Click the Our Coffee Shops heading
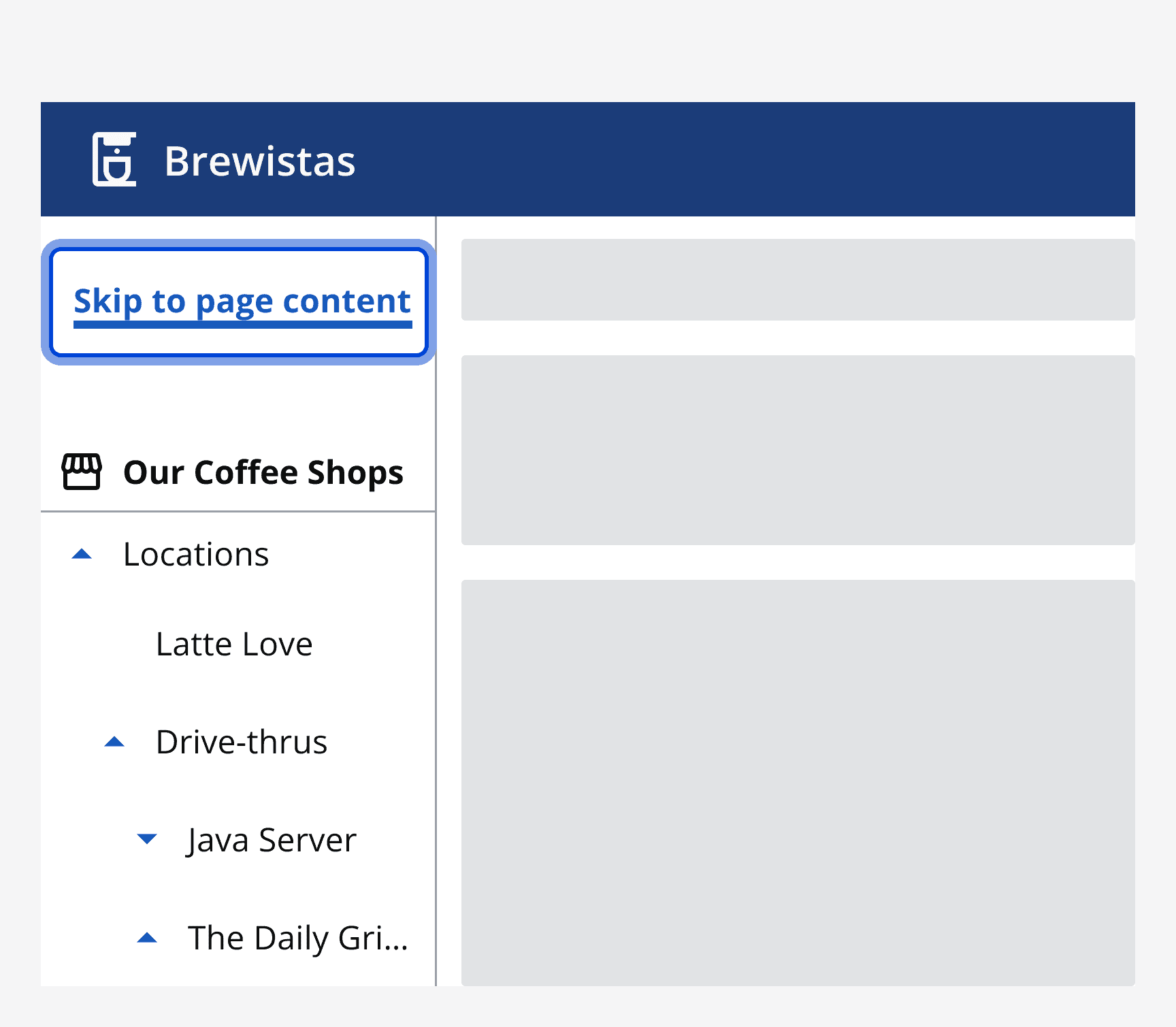 click(263, 472)
